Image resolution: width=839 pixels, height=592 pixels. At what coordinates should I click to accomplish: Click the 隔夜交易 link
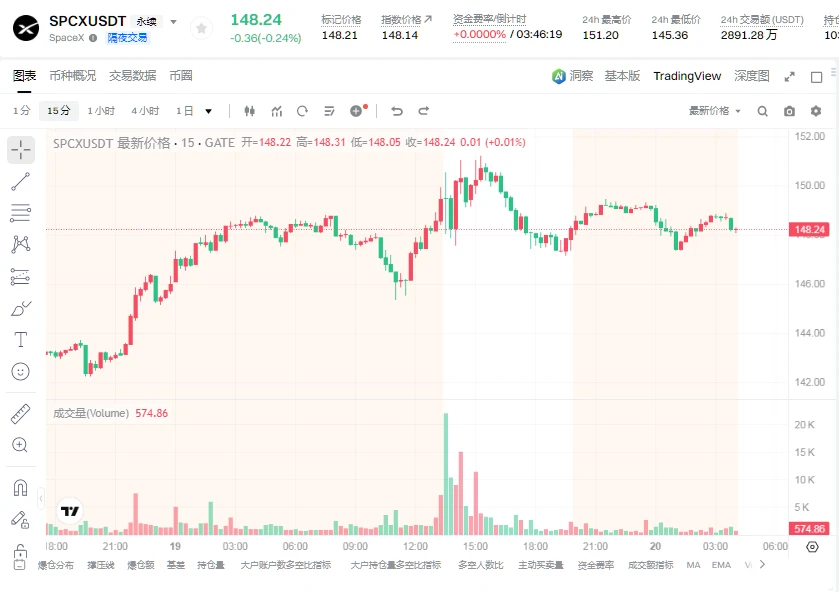[128, 38]
